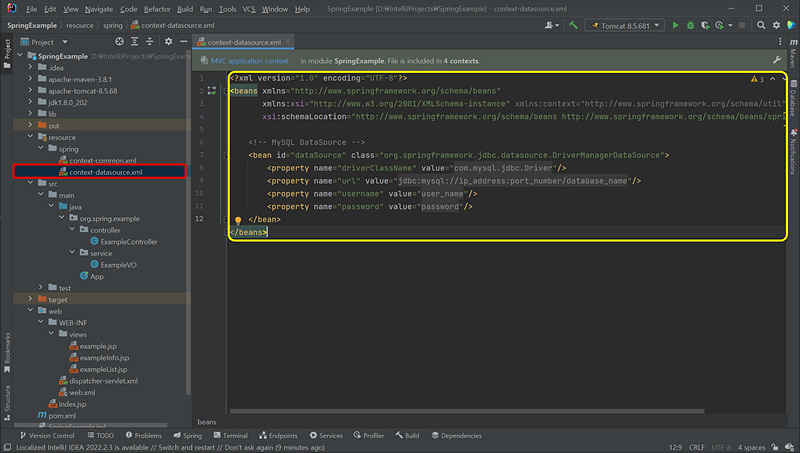Jump to next highlighted error arrow
This screenshot has width=800, height=453.
pyautogui.click(x=784, y=79)
